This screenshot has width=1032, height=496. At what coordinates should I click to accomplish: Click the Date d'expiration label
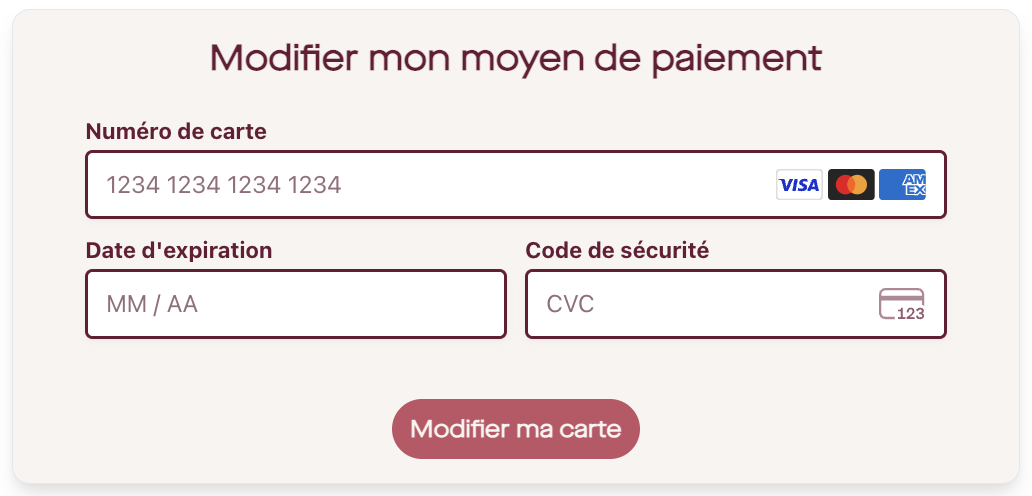click(x=179, y=251)
